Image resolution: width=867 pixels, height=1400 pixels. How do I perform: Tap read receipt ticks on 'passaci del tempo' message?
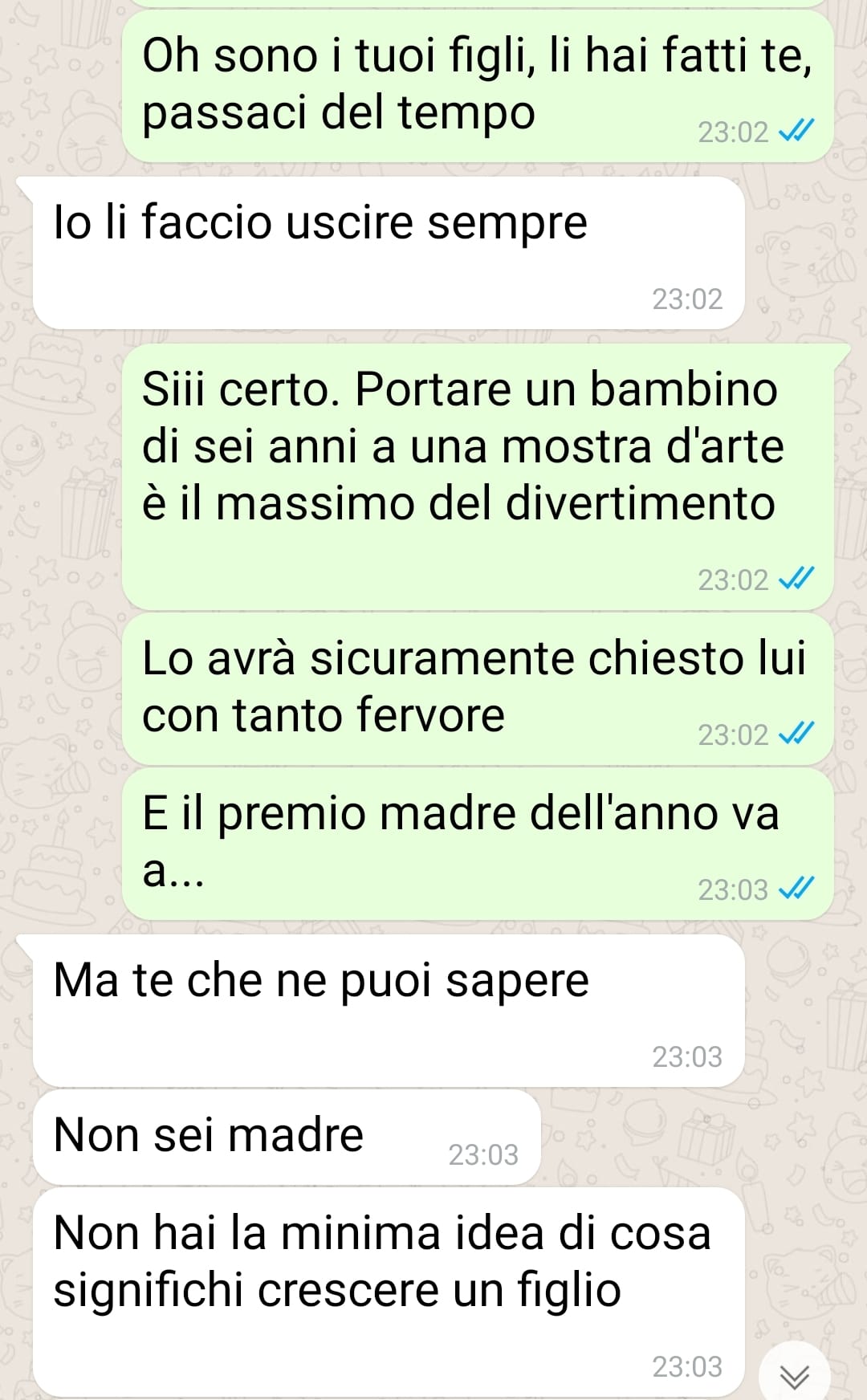click(x=797, y=130)
